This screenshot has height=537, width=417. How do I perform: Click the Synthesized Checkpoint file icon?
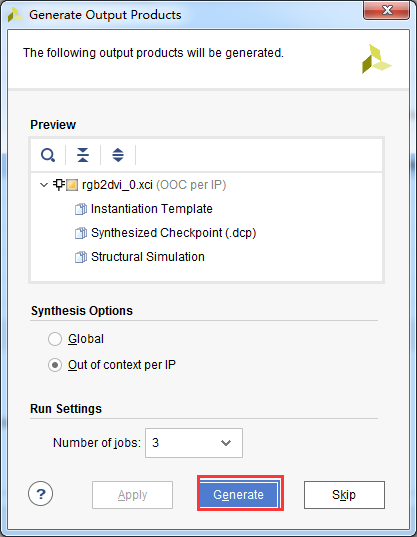81,233
